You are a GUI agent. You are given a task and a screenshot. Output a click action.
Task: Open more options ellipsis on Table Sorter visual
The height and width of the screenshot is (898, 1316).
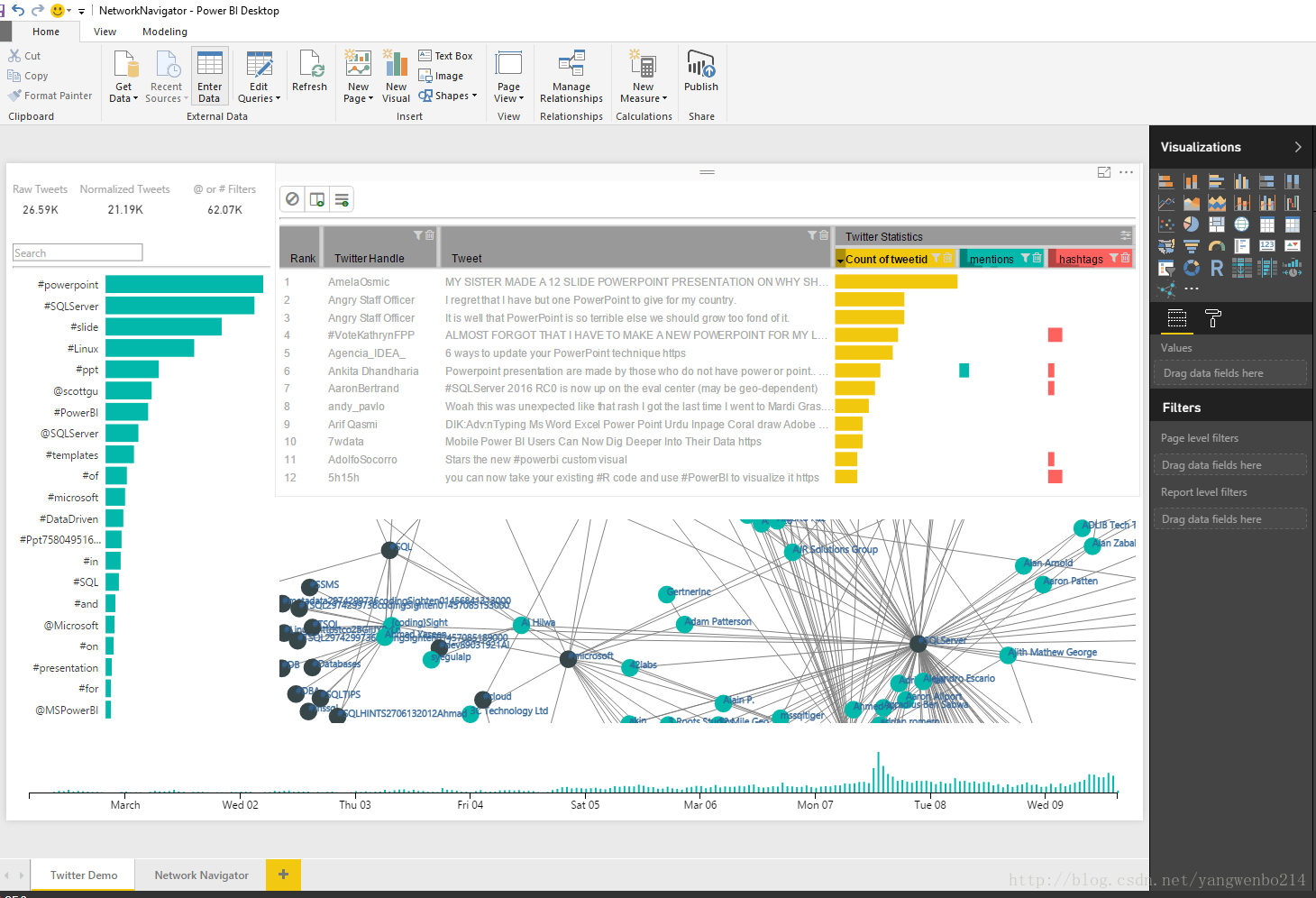[1127, 172]
